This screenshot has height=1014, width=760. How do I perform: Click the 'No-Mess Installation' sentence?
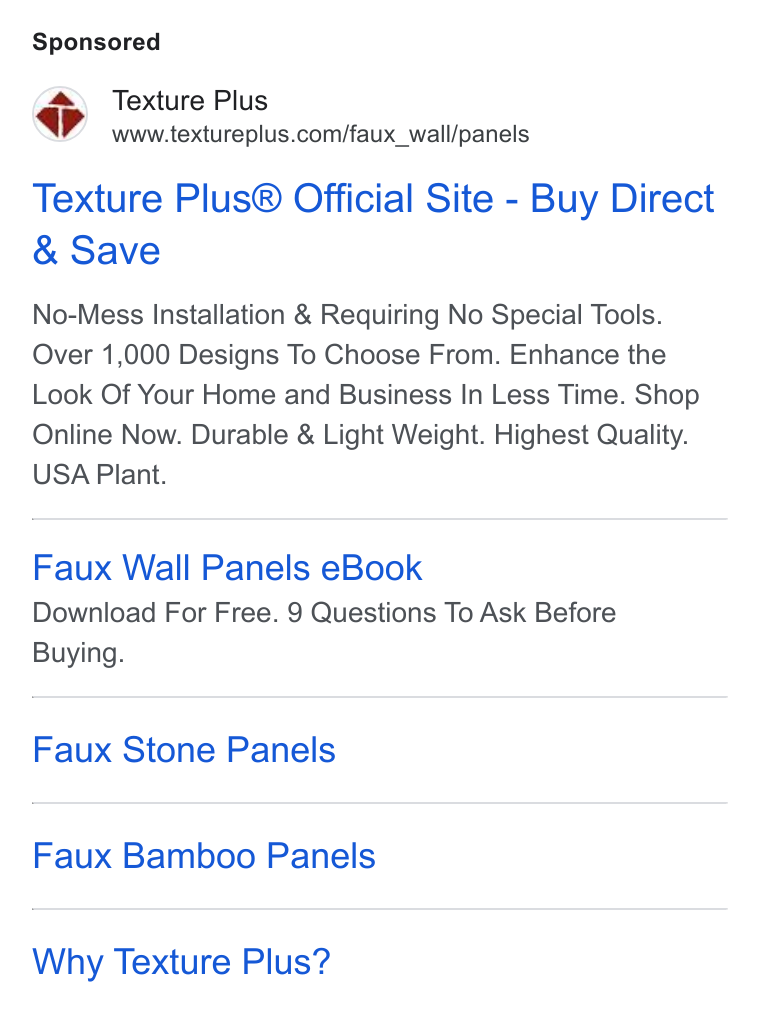(x=347, y=315)
